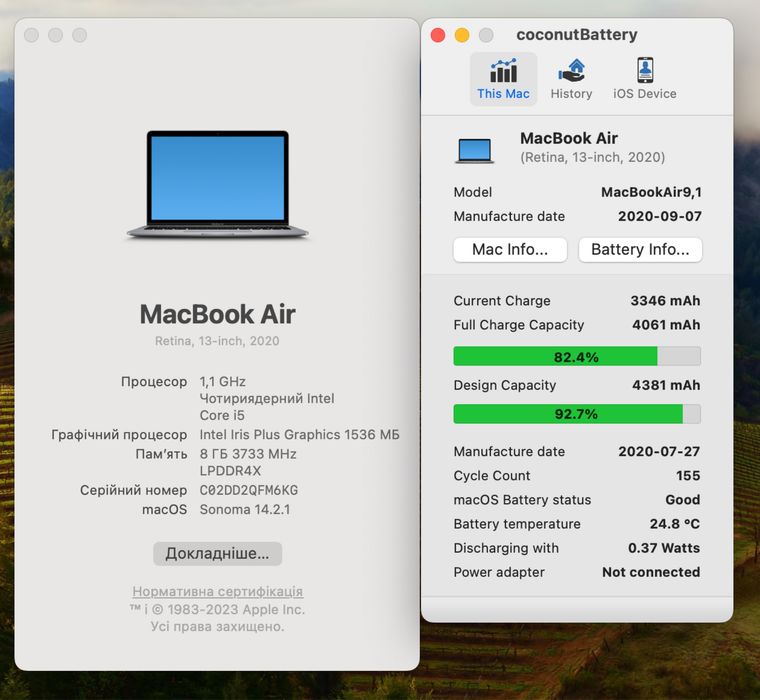Screen dimensions: 760x700
Task: Click the Докладніше... button in About window
Action: (217, 554)
